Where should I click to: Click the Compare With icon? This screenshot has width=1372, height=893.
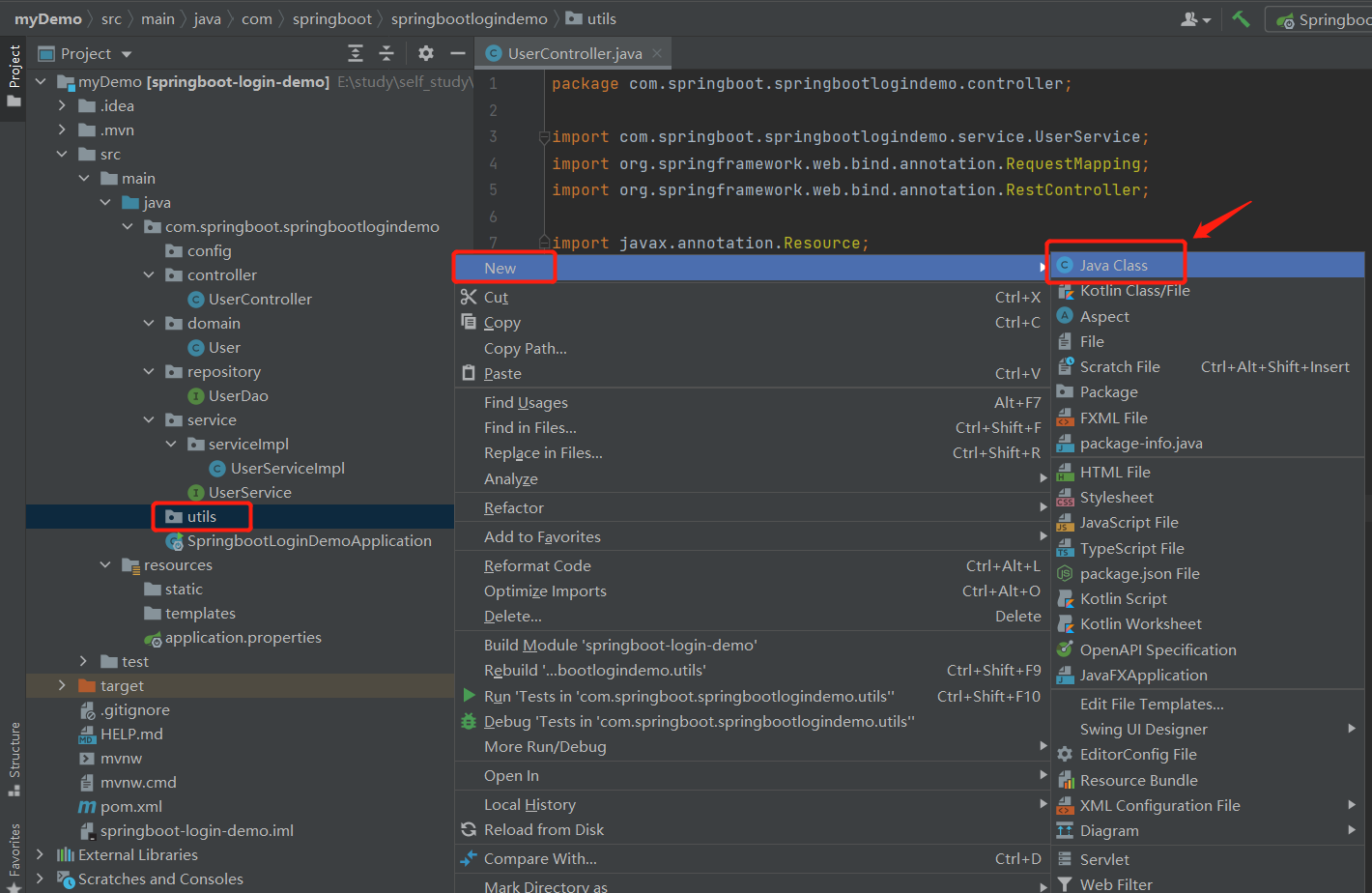tap(469, 858)
